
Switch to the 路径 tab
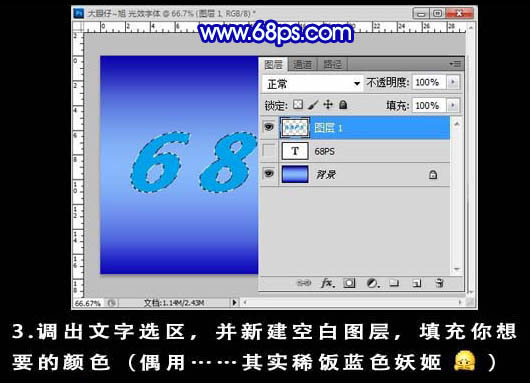332,64
